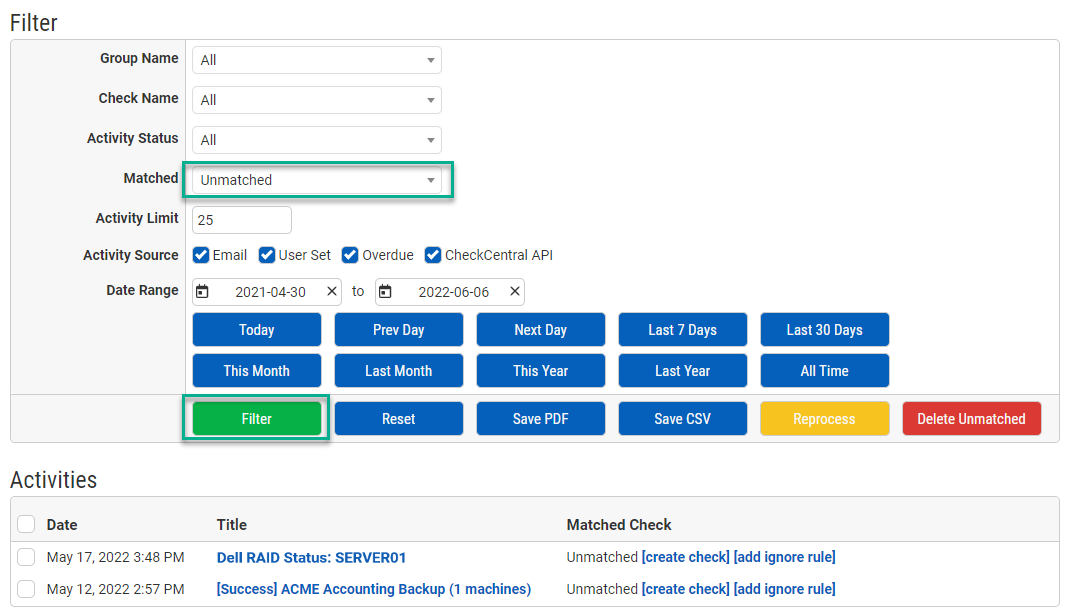The width and height of the screenshot is (1067, 609).
Task: Uncheck the User Set activity source
Action: (266, 255)
